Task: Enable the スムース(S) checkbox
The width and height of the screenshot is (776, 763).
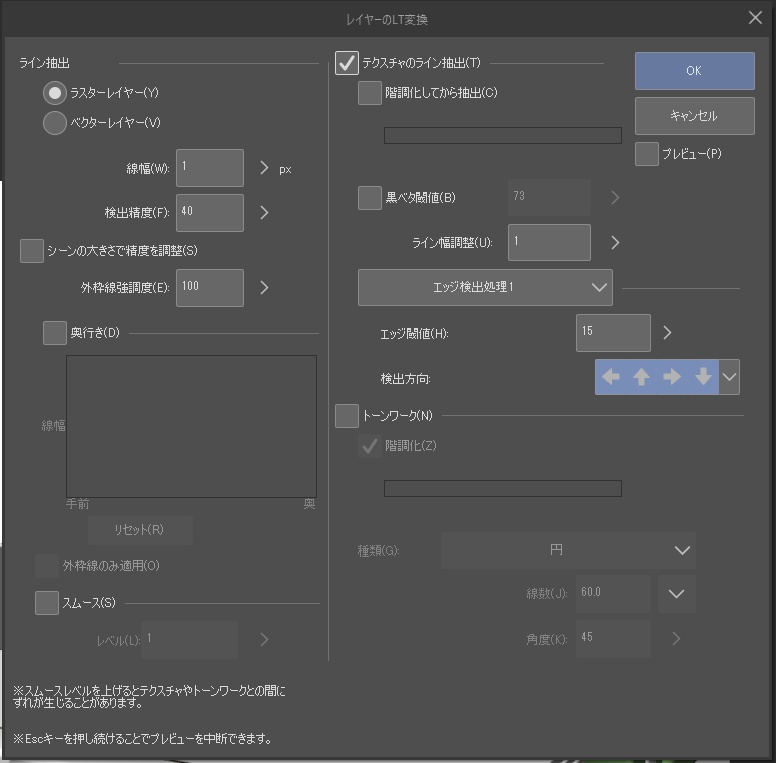Action: (47, 602)
